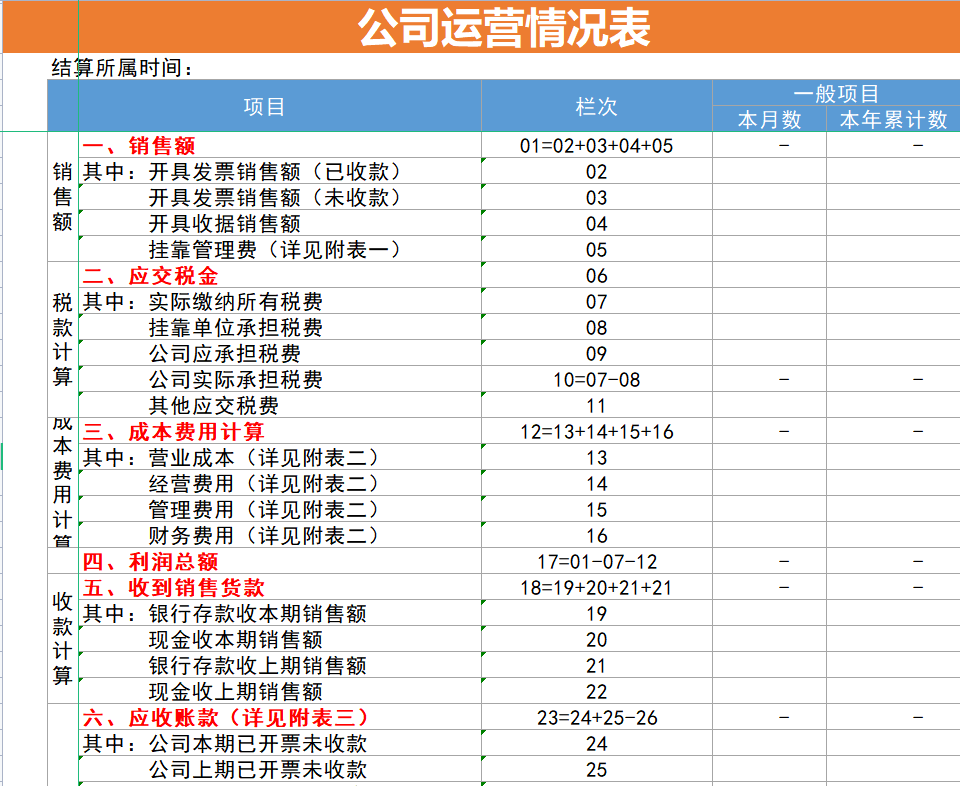
Task: Select the red 一、销售额 row label
Action: point(152,145)
